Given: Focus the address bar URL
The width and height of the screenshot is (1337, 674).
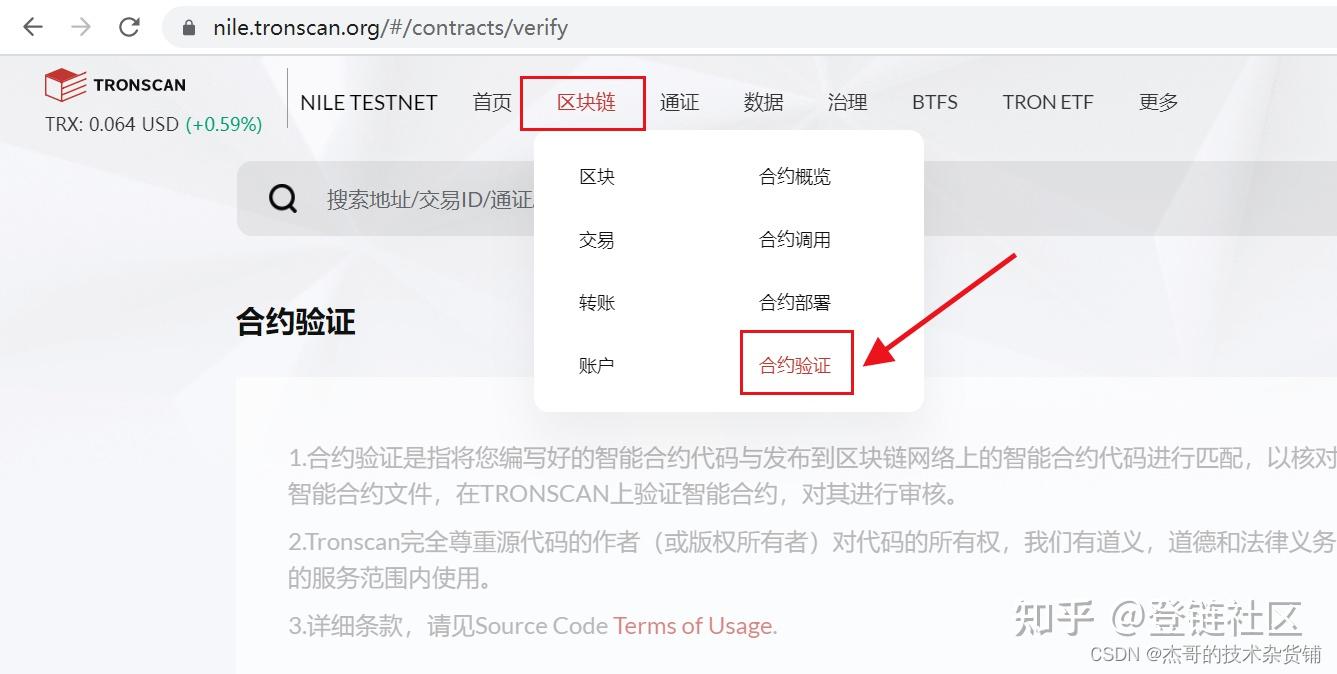Looking at the screenshot, I should pos(390,28).
